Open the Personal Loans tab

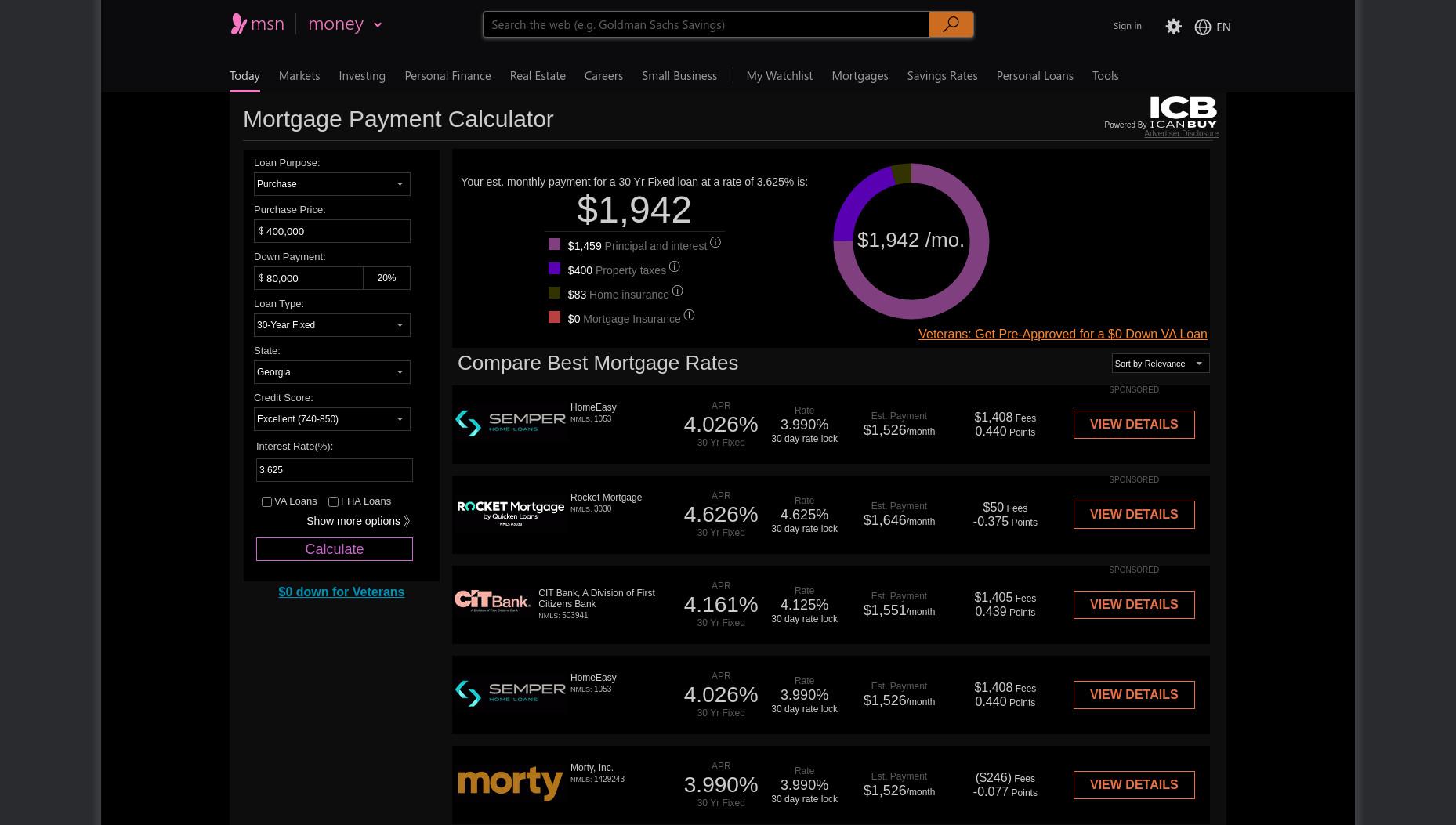click(1034, 75)
